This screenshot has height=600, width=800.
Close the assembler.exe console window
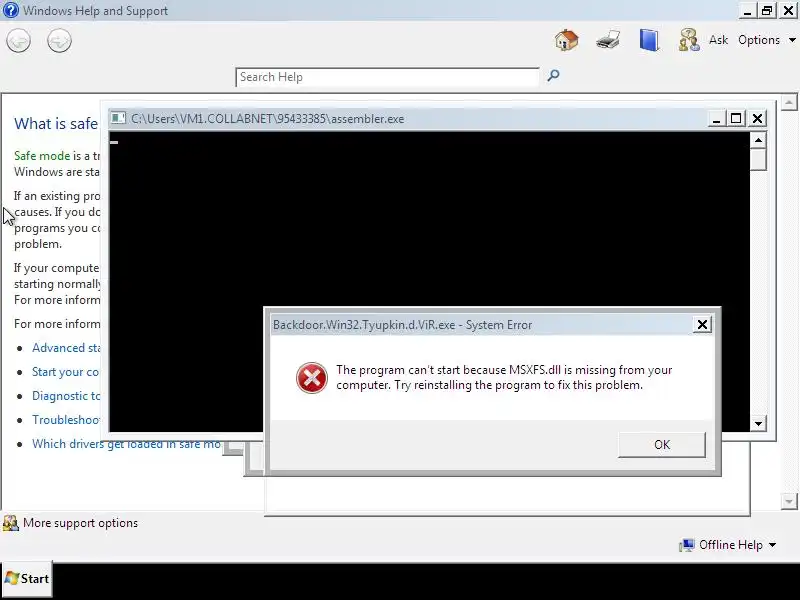click(758, 119)
